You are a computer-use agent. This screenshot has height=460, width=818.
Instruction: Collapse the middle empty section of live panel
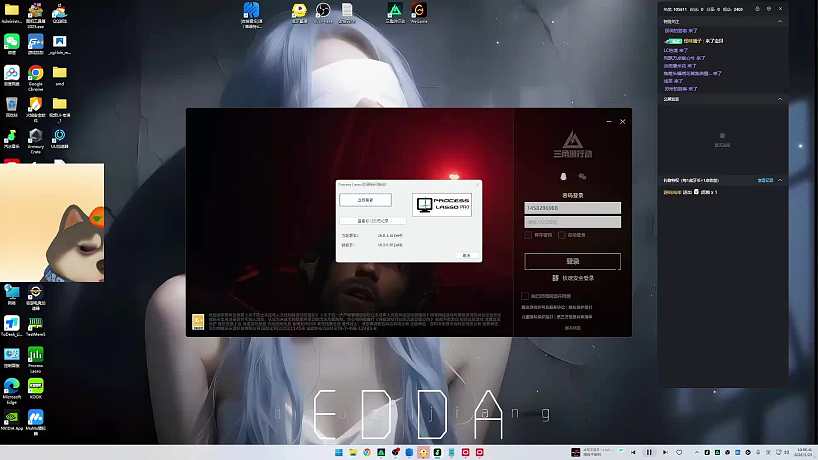click(780, 99)
